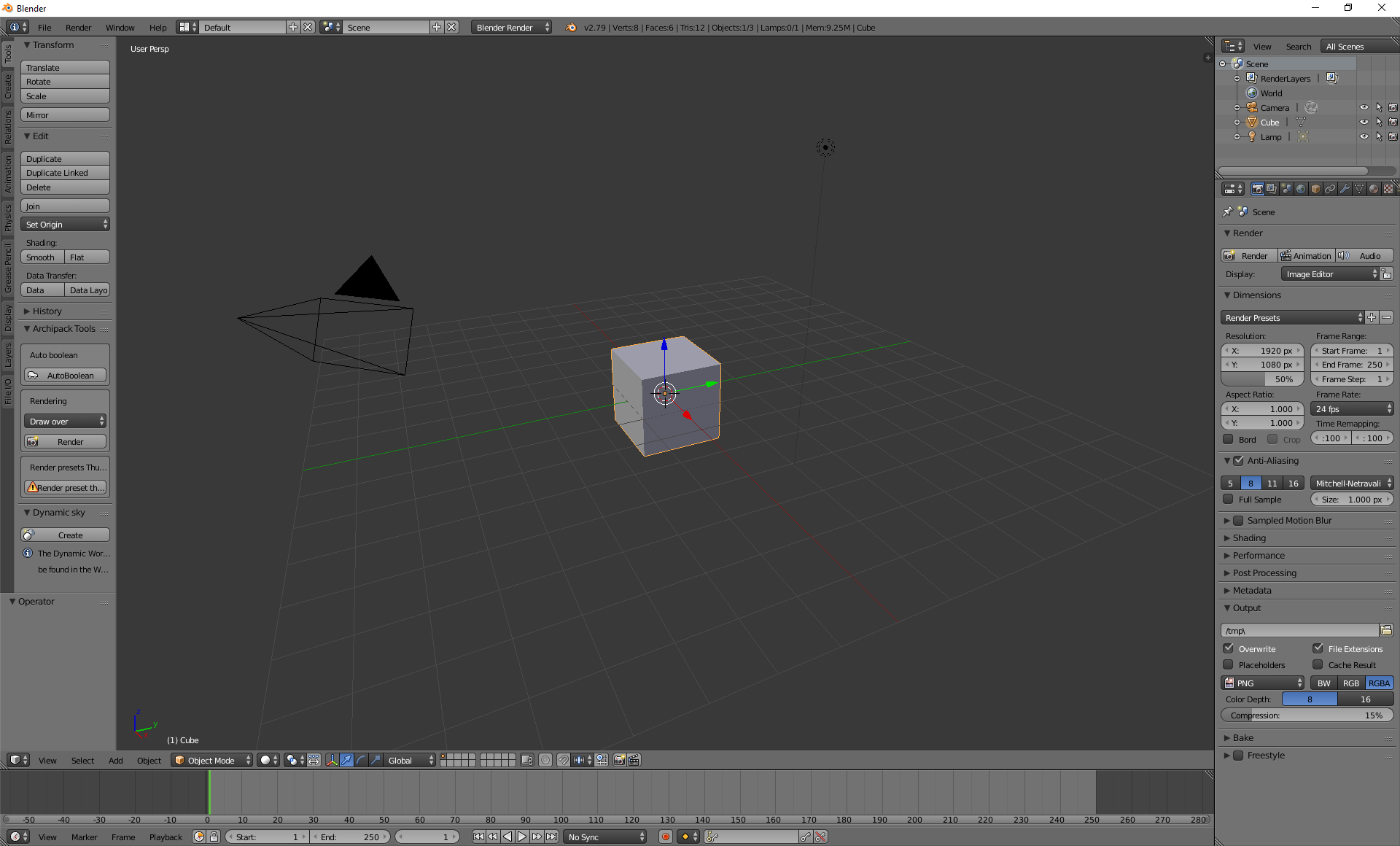Select the rotate manipulator icon
The width and height of the screenshot is (1400, 846).
tap(361, 760)
